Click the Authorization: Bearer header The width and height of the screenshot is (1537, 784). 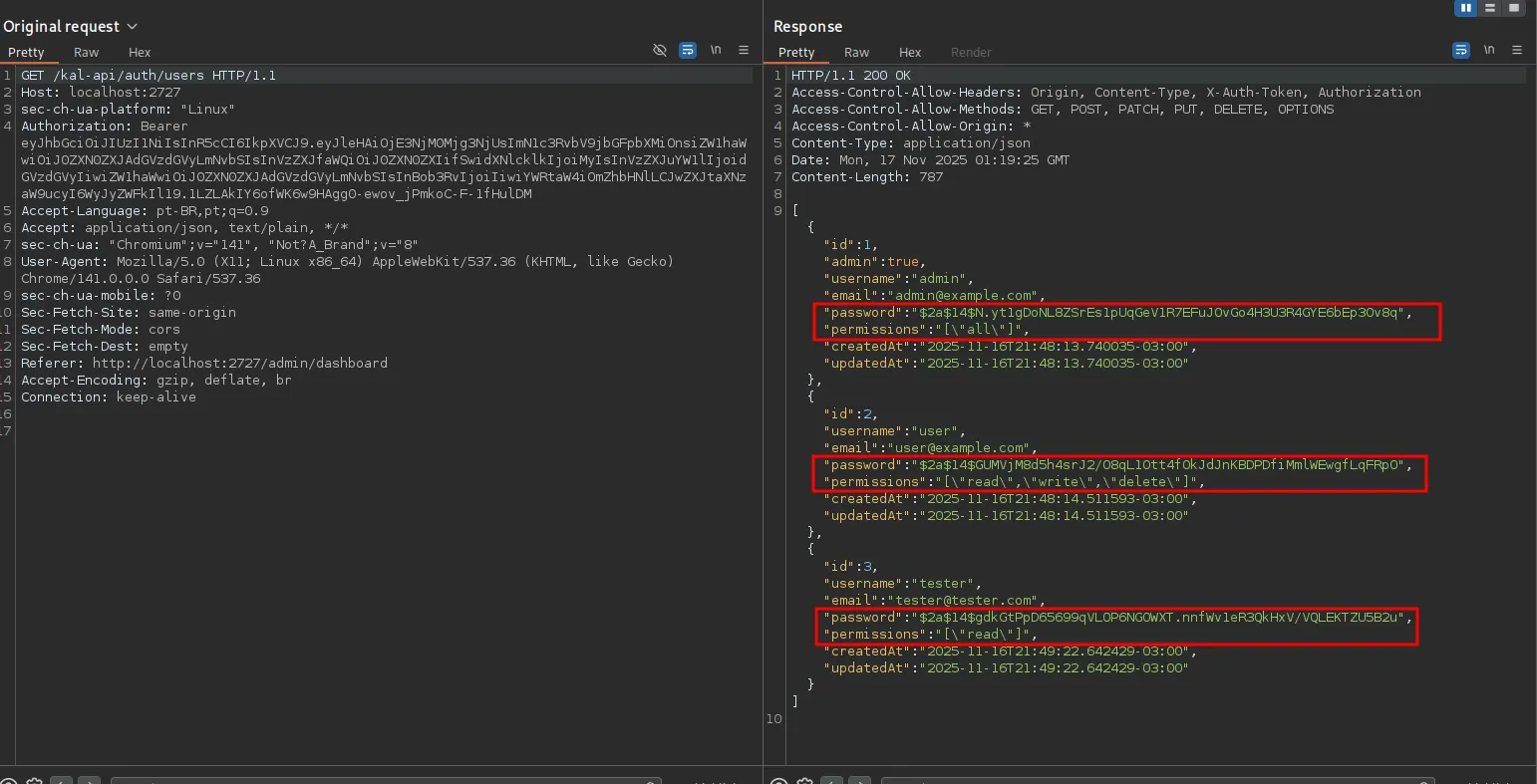(105, 127)
